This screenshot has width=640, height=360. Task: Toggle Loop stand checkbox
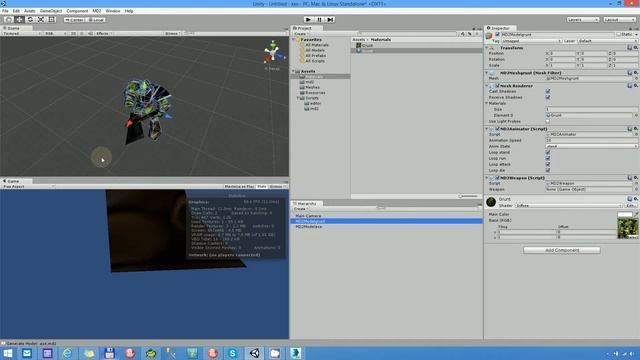(x=548, y=152)
